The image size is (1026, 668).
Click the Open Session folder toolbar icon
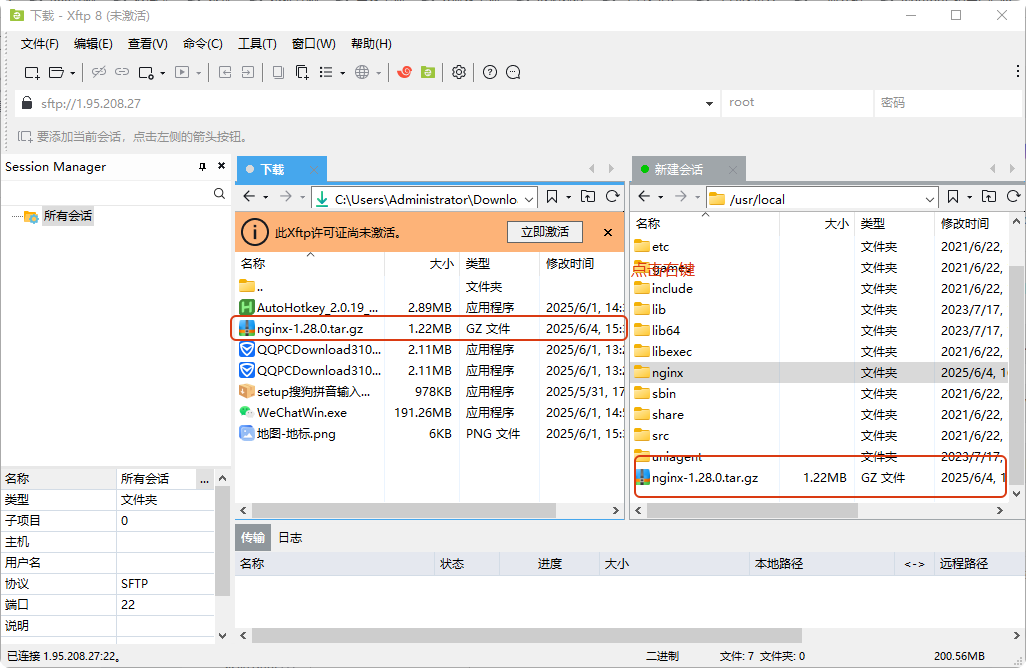tap(57, 73)
